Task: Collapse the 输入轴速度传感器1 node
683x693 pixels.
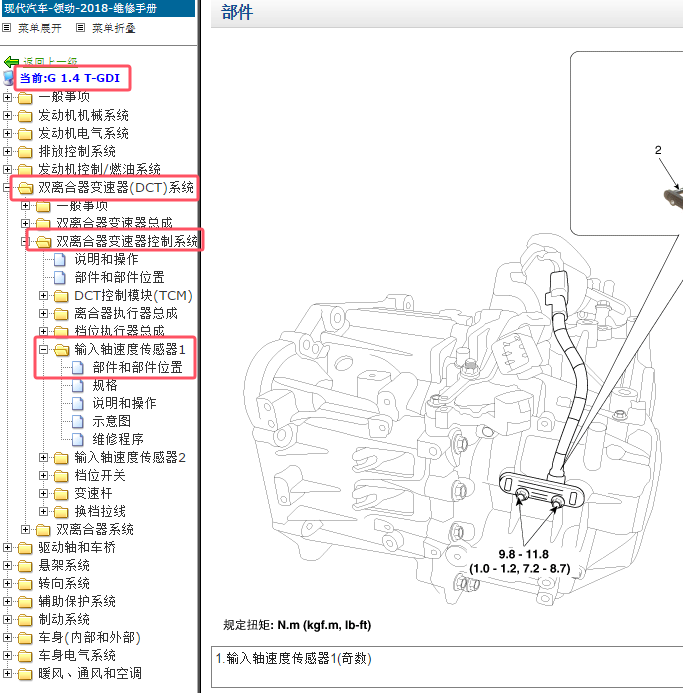Action: (43, 350)
